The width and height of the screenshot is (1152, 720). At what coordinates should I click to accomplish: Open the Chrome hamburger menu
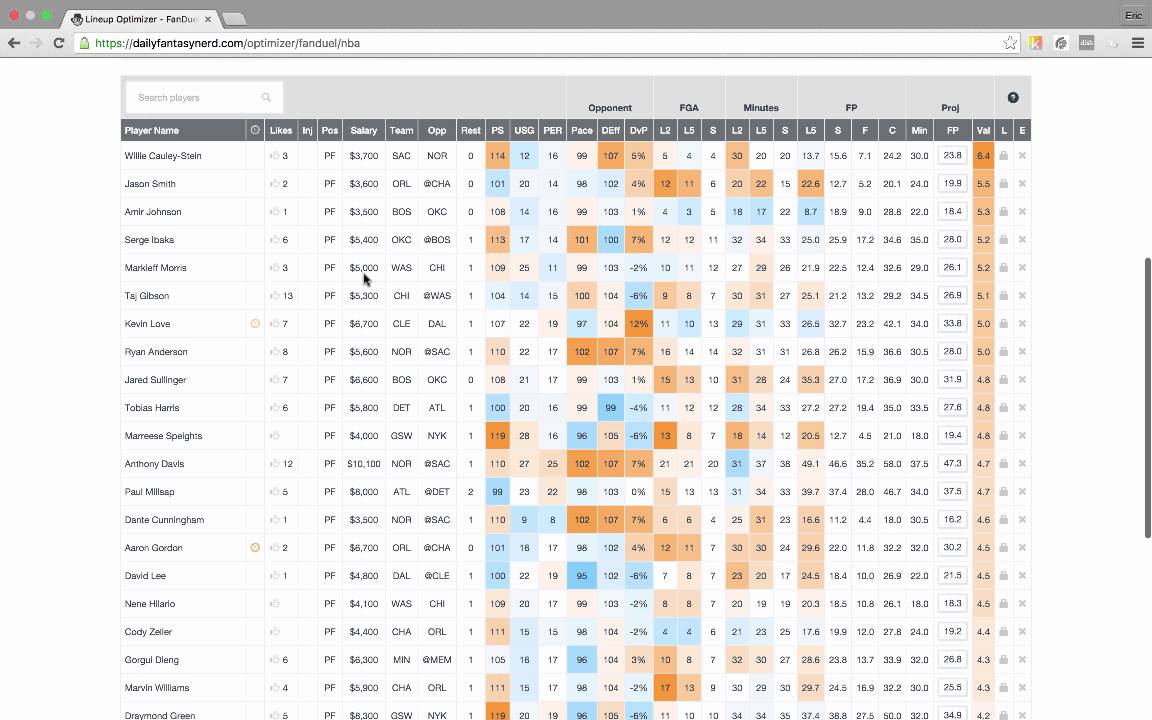pos(1137,43)
